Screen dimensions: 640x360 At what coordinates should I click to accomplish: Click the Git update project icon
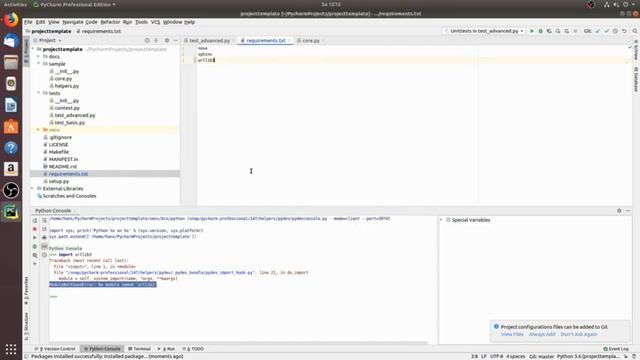click(x=598, y=31)
